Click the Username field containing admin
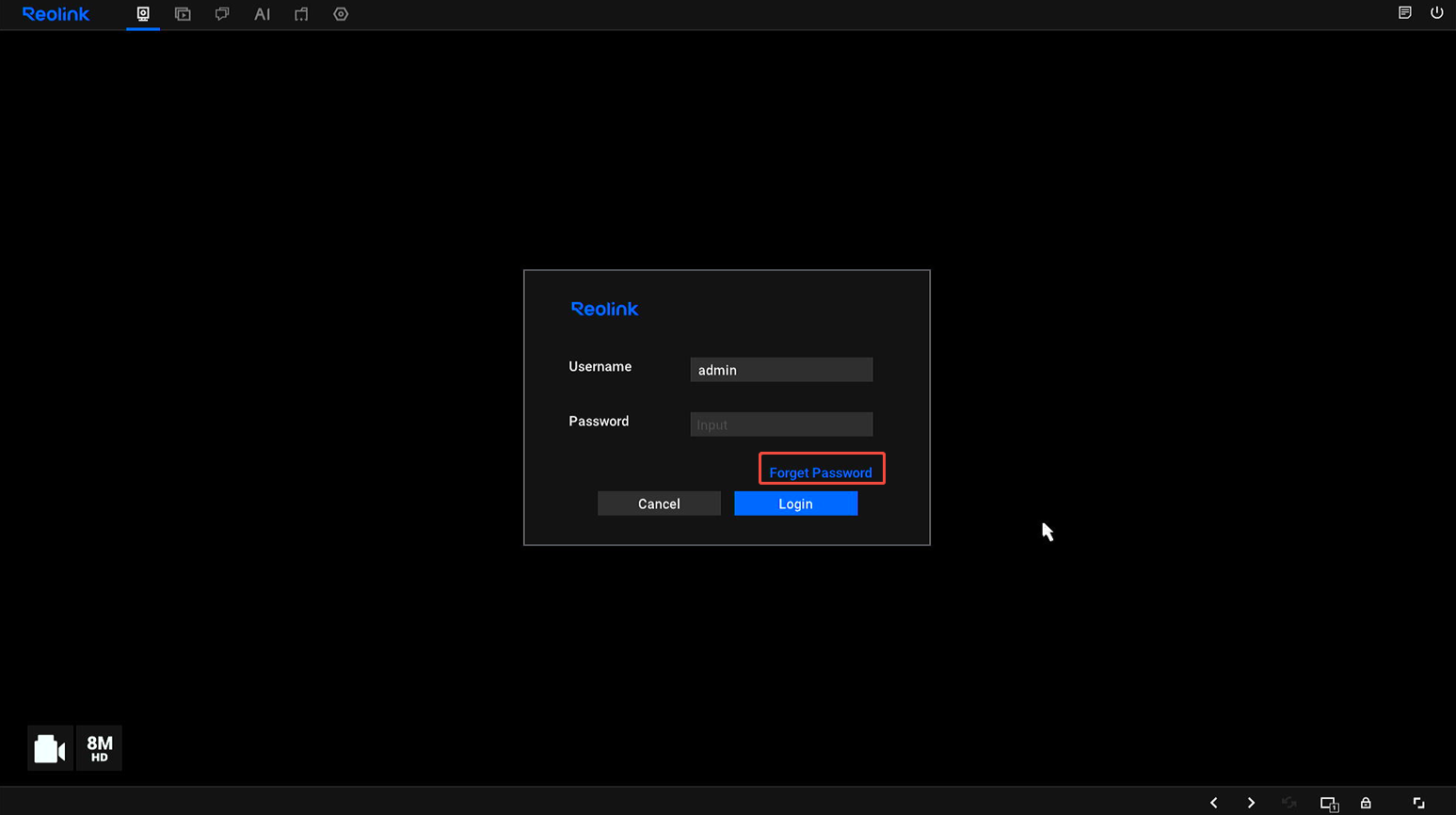 pos(781,370)
